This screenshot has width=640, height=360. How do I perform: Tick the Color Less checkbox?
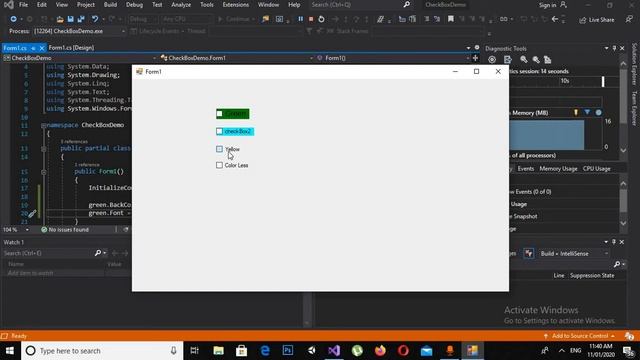[220, 165]
